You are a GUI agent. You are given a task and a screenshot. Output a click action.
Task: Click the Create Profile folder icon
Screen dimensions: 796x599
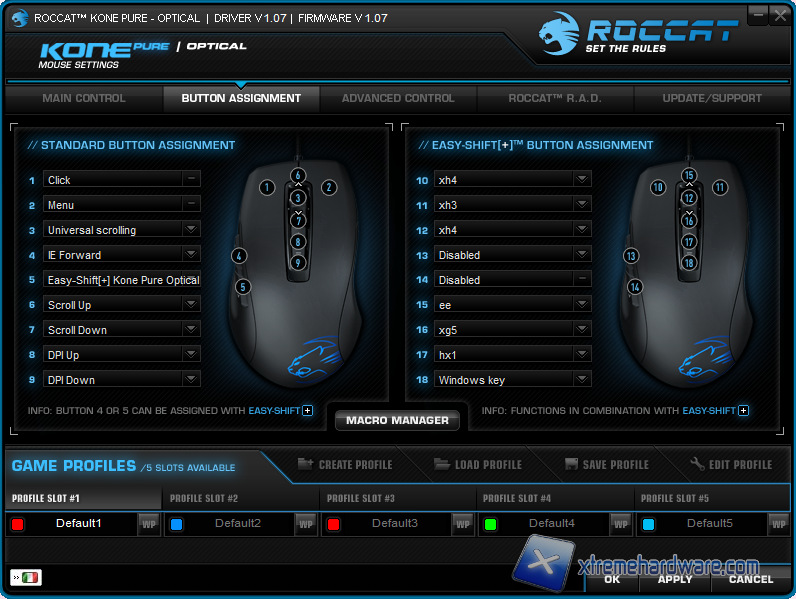click(306, 464)
